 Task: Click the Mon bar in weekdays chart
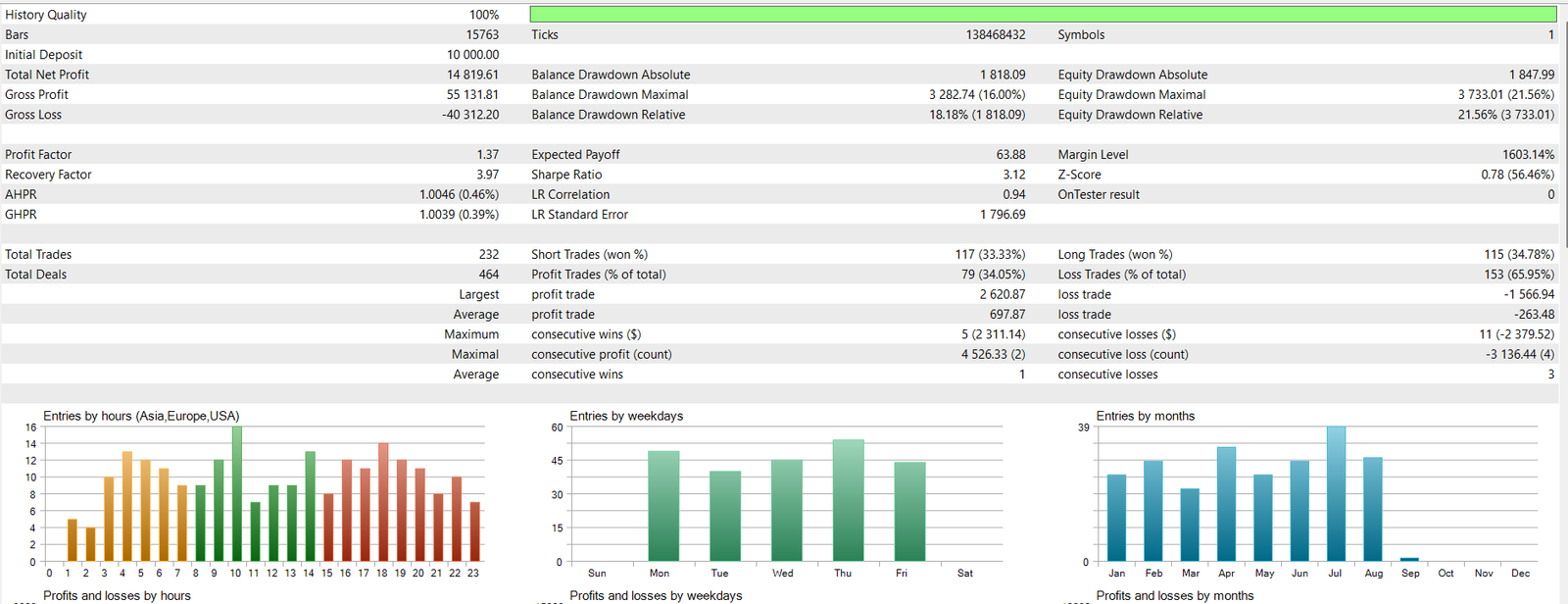point(663,506)
